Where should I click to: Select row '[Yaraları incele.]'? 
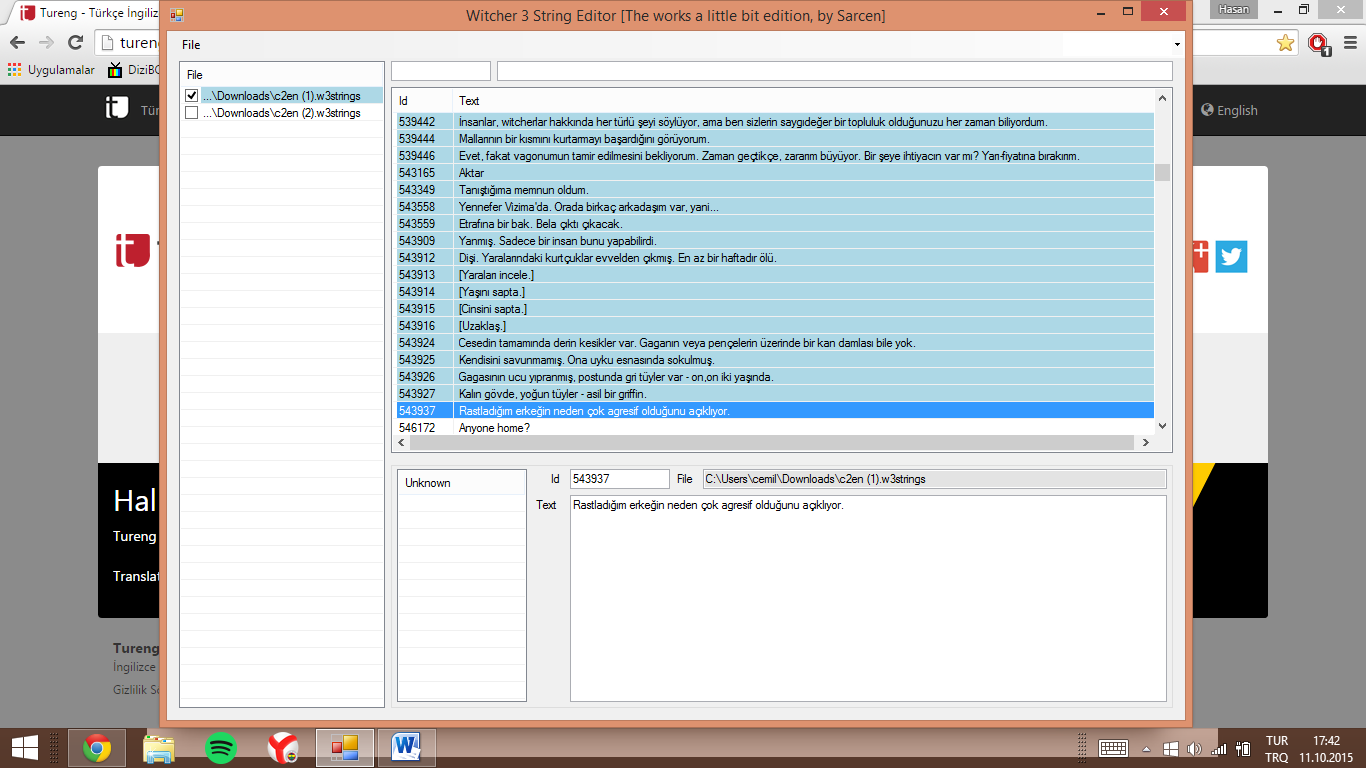click(773, 275)
